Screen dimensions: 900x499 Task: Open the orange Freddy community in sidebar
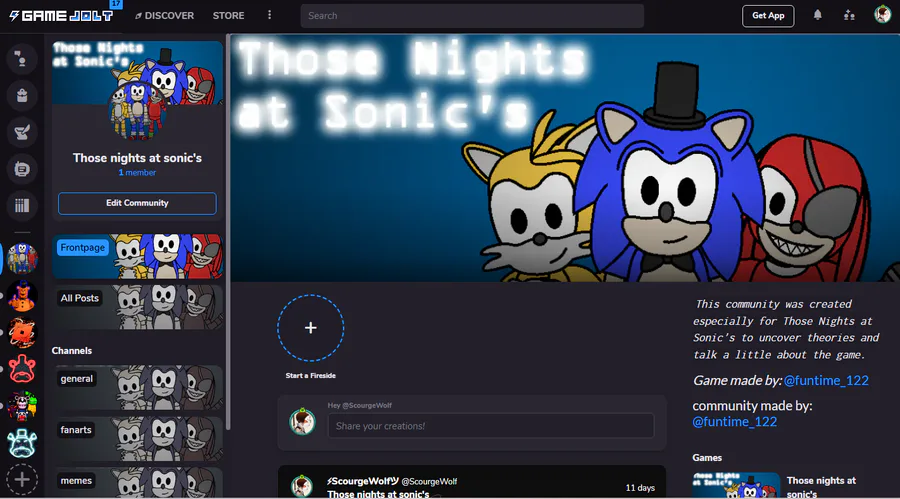click(22, 296)
